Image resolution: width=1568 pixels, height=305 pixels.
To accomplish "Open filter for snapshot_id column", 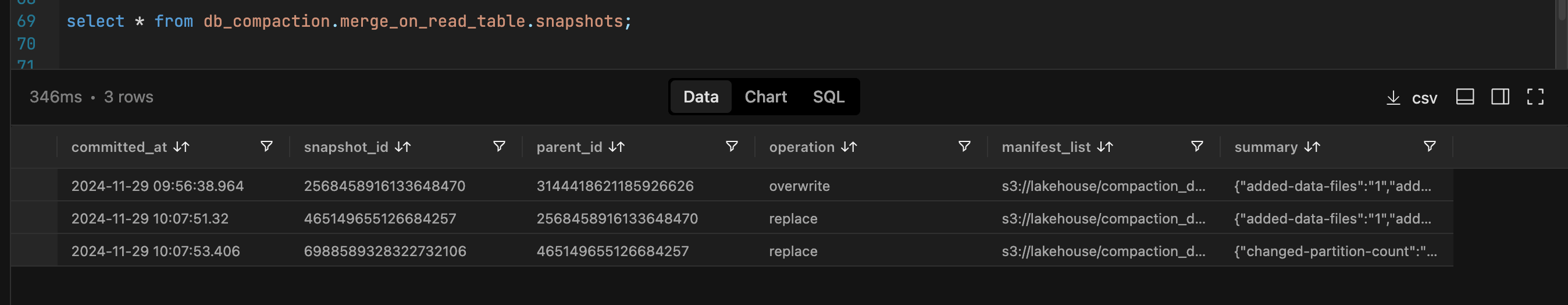I will coord(499,146).
